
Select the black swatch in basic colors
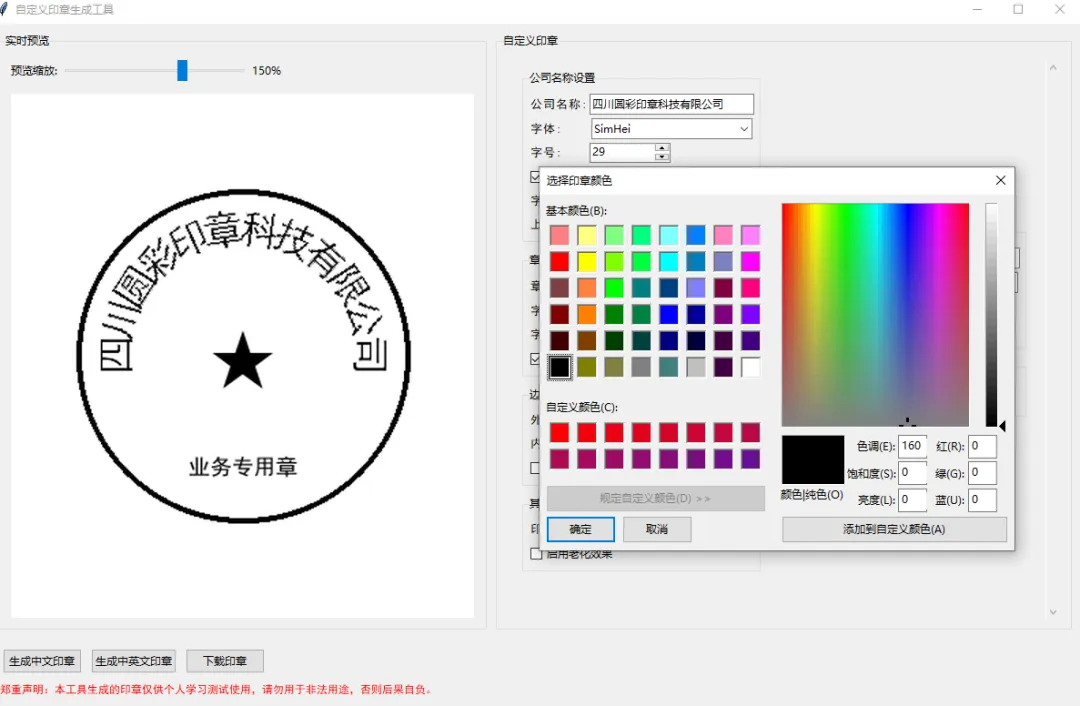click(559, 367)
